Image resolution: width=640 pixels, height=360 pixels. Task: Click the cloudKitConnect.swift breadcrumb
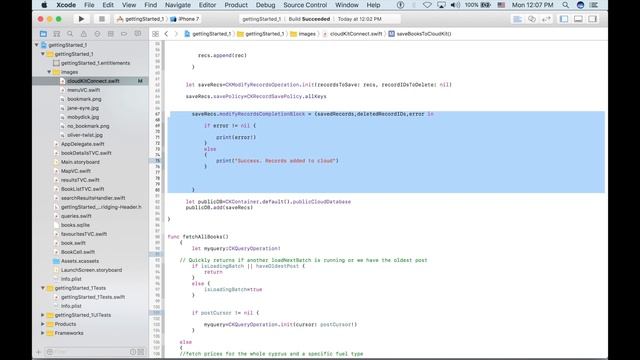[x=353, y=34]
